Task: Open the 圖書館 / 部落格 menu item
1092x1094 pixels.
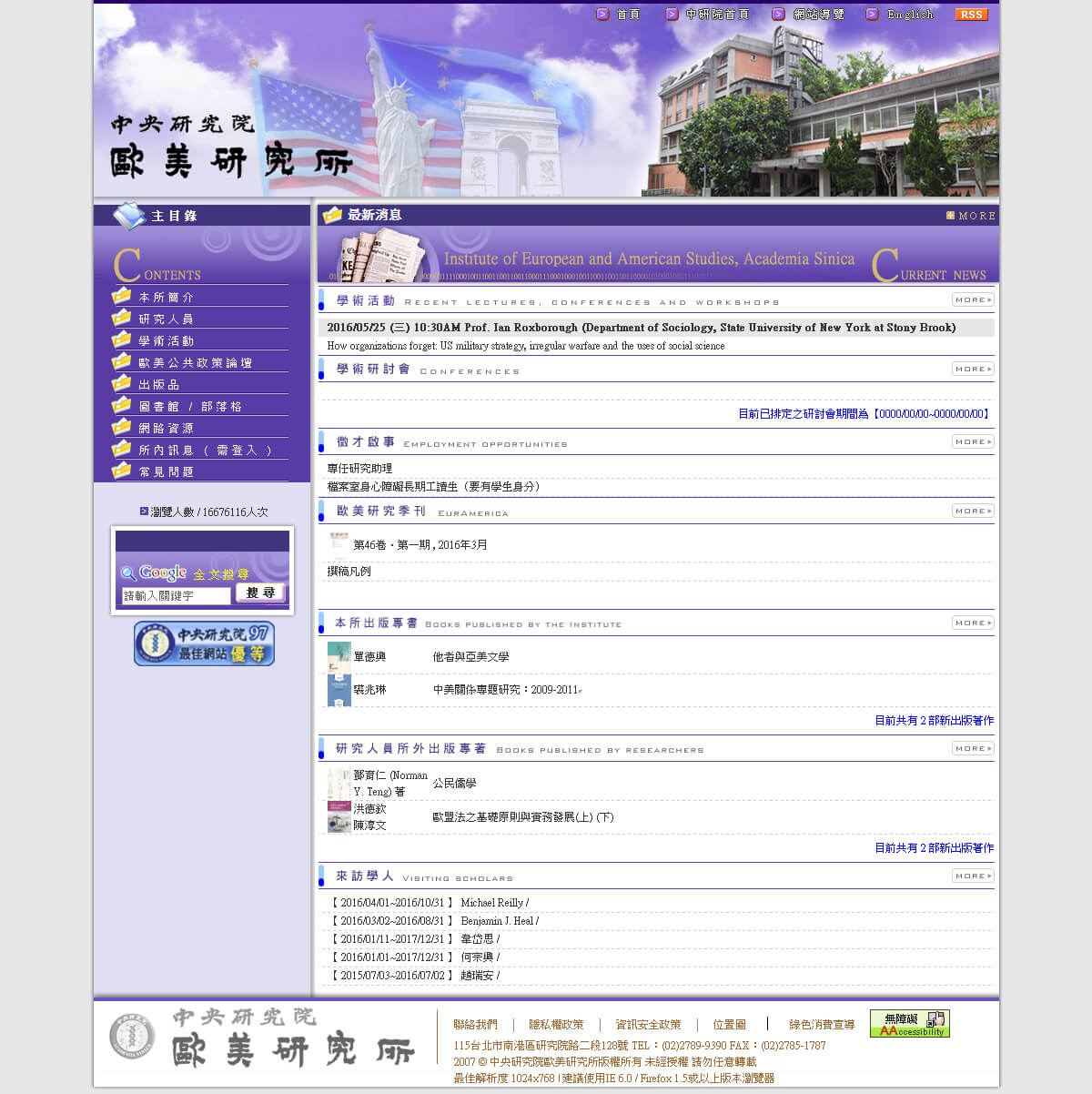Action: [x=190, y=407]
